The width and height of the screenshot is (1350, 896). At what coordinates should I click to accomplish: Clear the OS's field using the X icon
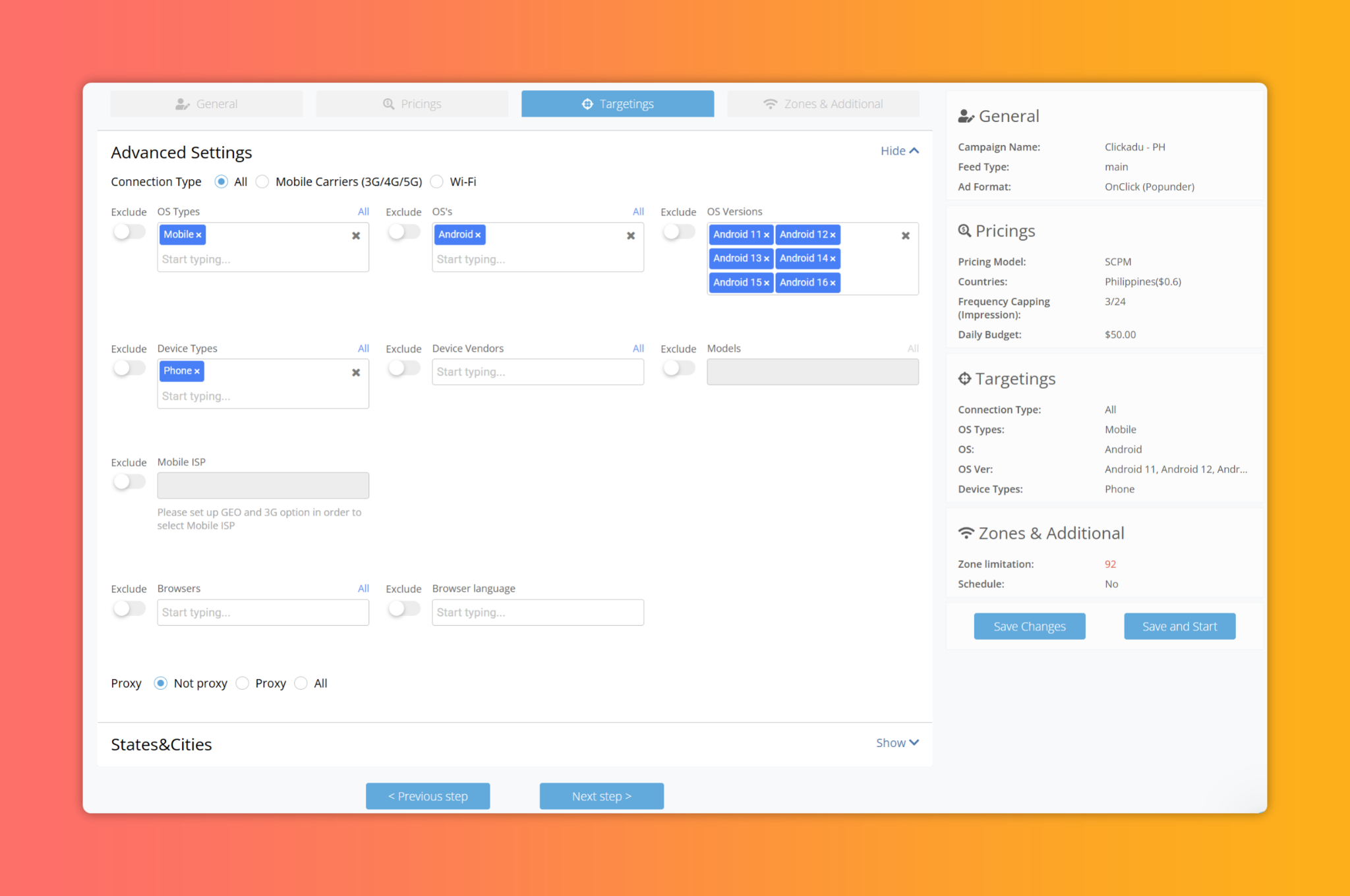631,235
